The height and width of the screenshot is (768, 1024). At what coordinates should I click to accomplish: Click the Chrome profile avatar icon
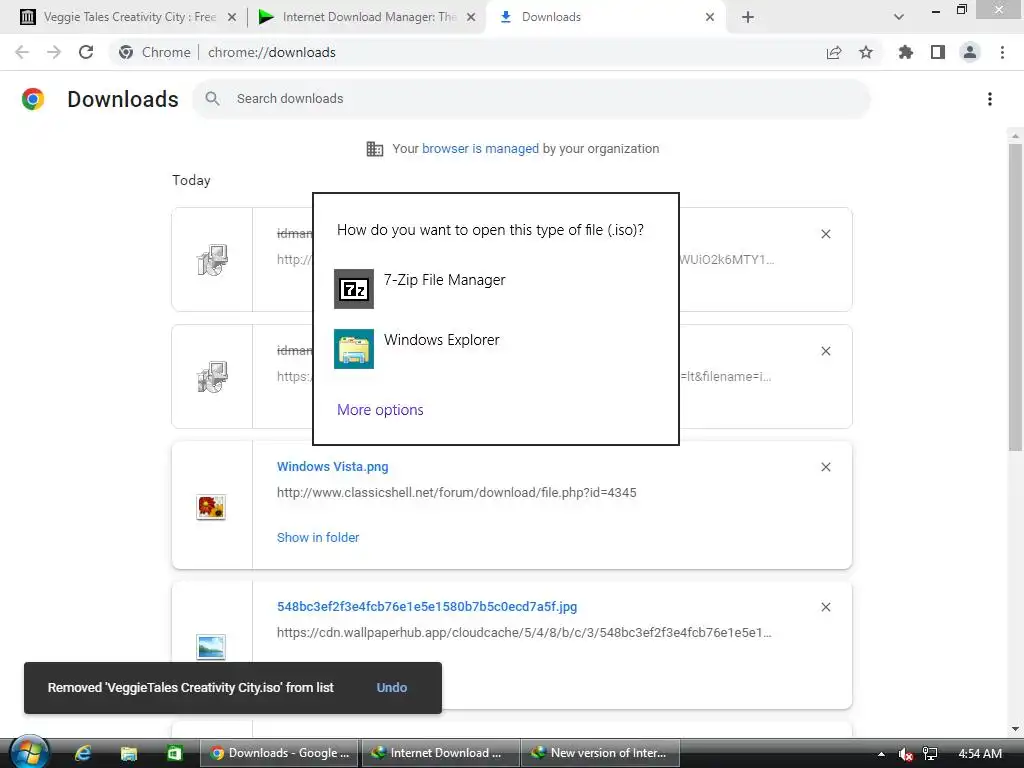point(970,52)
